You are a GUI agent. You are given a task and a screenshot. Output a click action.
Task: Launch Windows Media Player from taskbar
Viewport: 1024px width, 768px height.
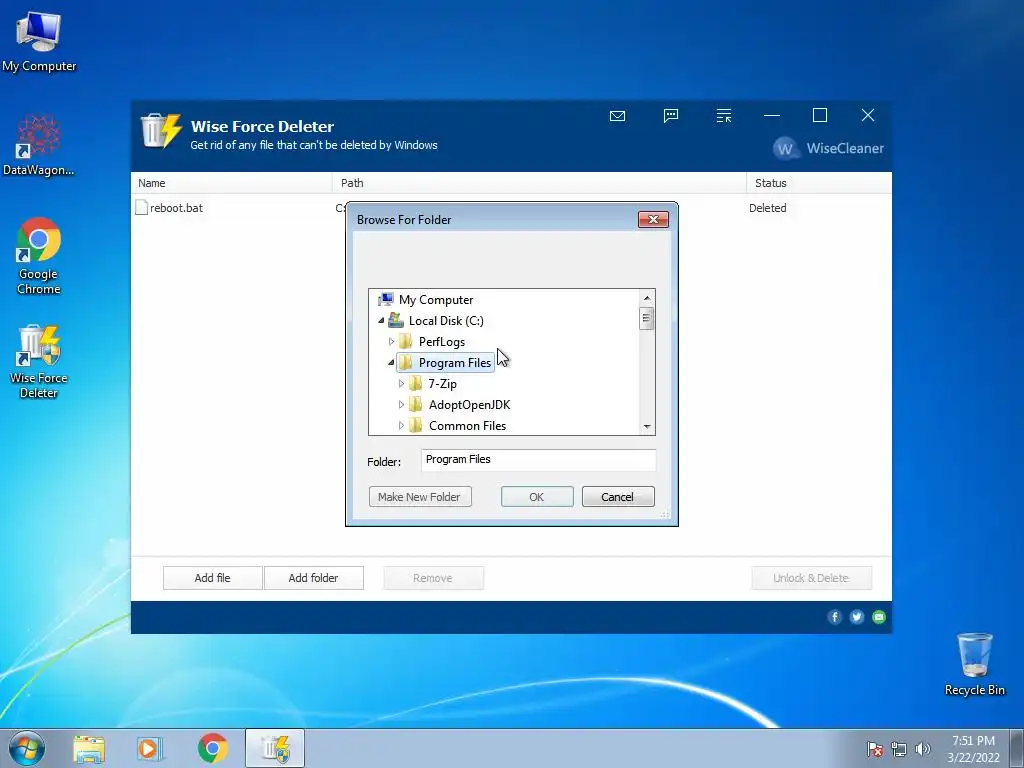pos(150,748)
